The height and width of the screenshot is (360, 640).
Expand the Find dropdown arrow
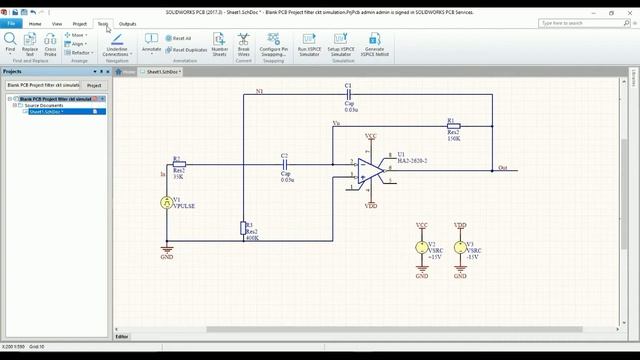pyautogui.click(x=10, y=54)
